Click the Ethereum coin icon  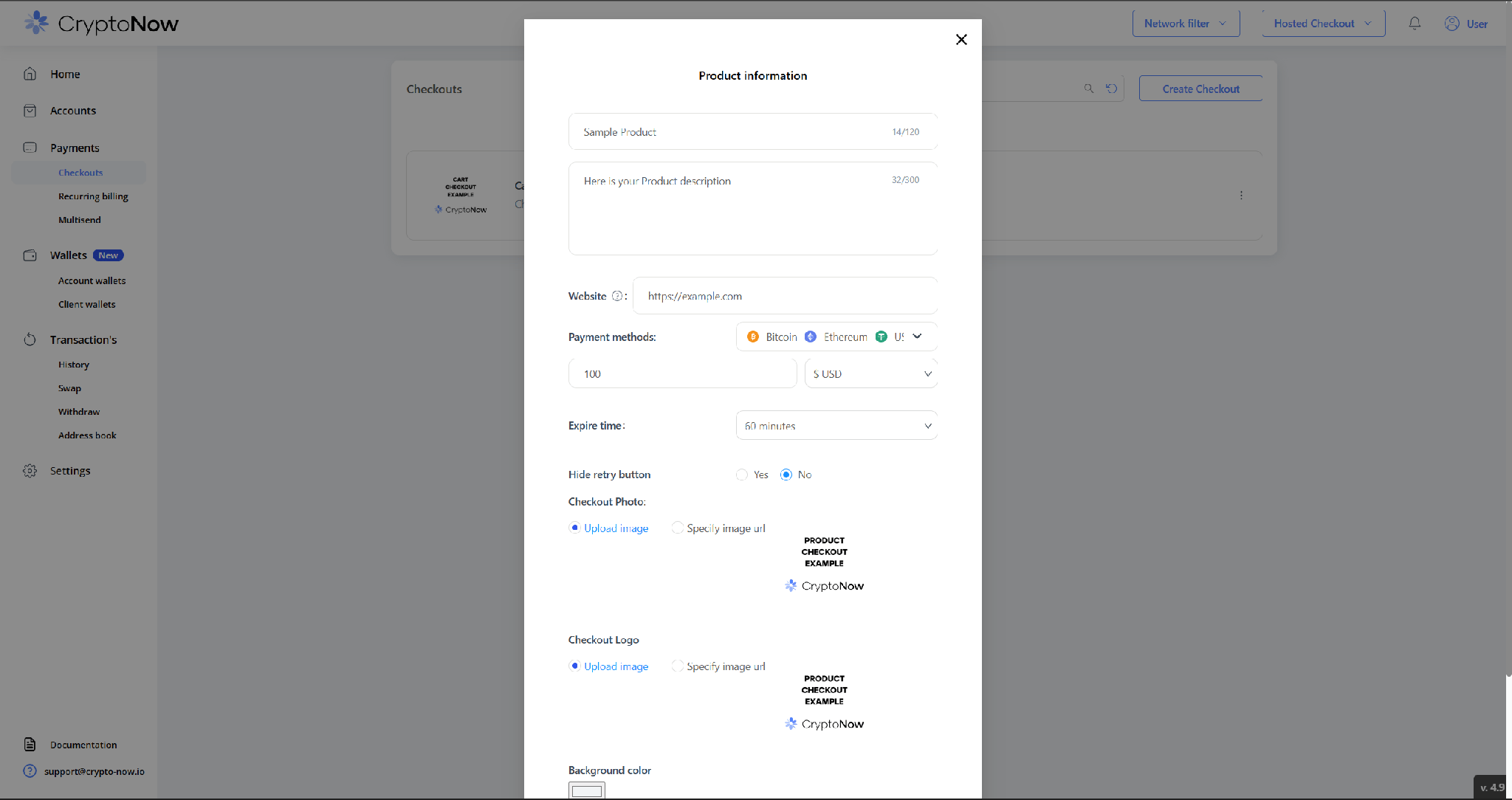point(811,337)
